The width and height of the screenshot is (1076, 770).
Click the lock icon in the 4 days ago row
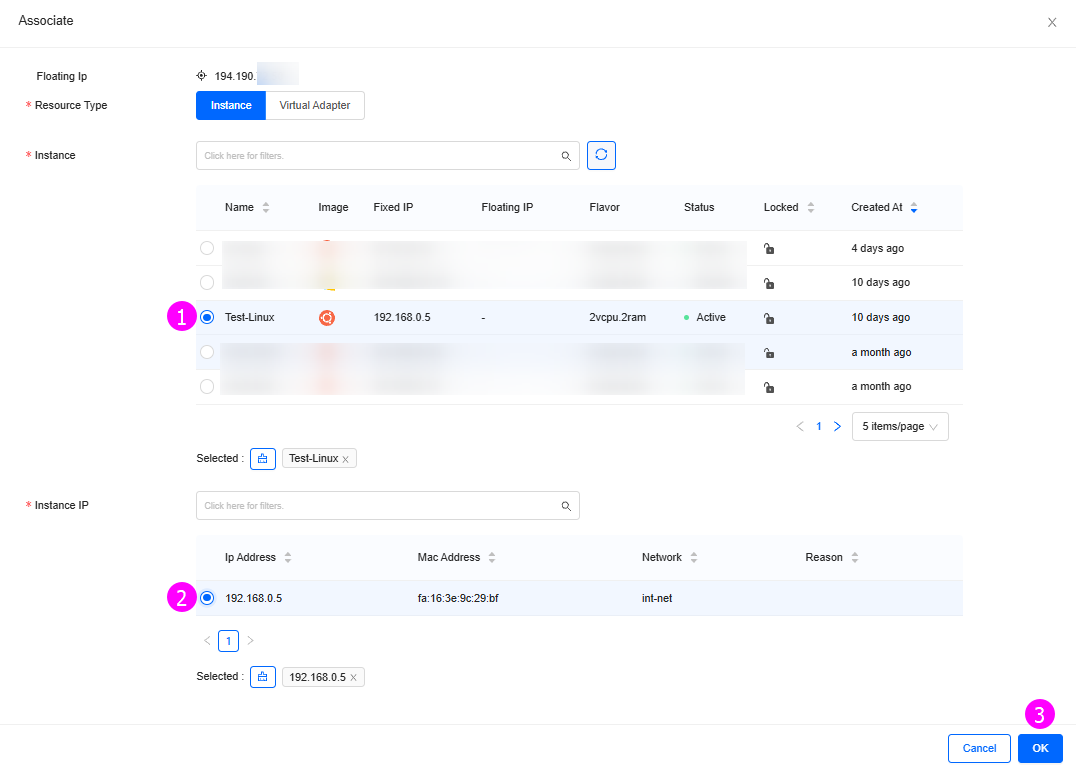click(769, 248)
